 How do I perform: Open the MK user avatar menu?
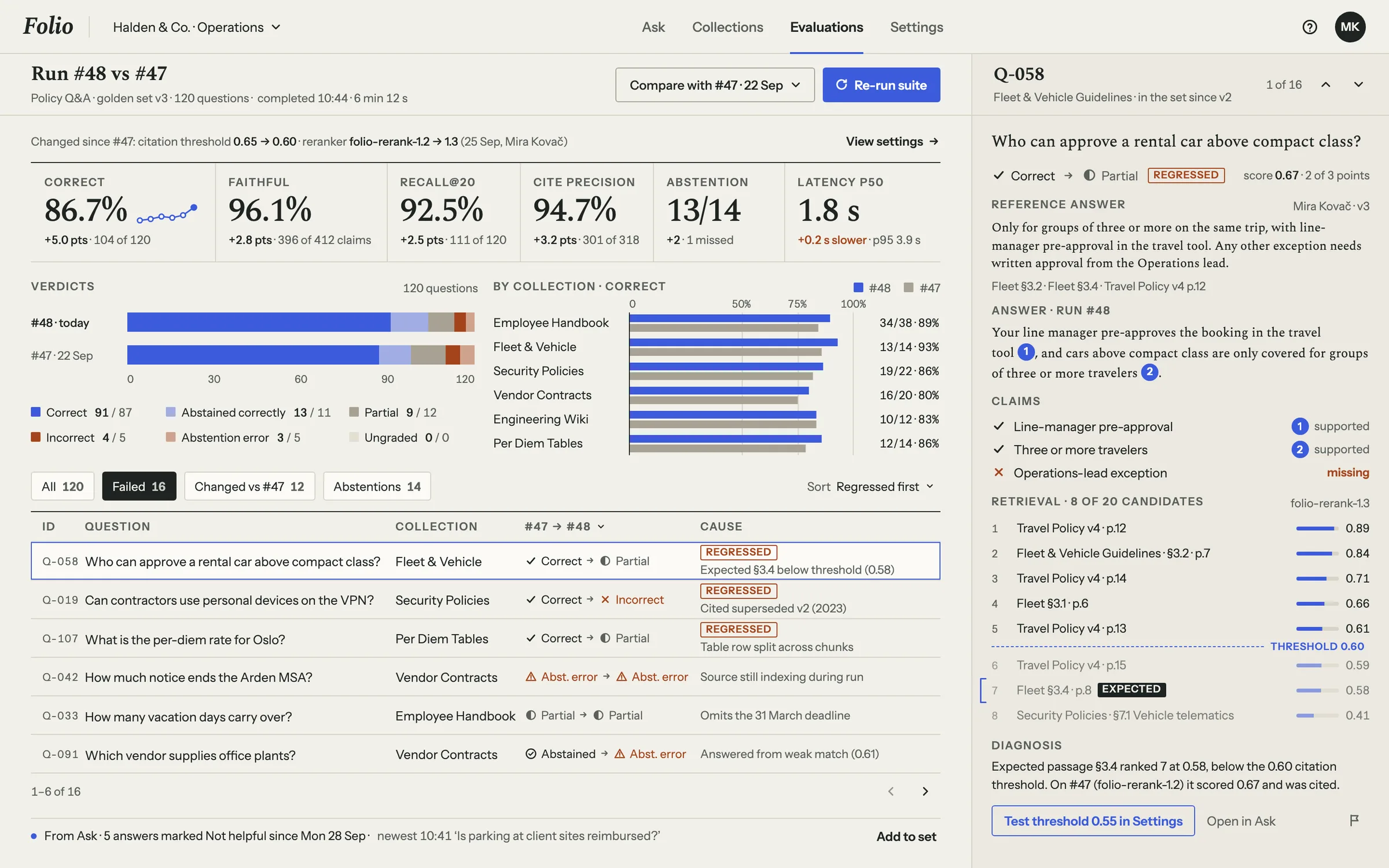[1350, 27]
